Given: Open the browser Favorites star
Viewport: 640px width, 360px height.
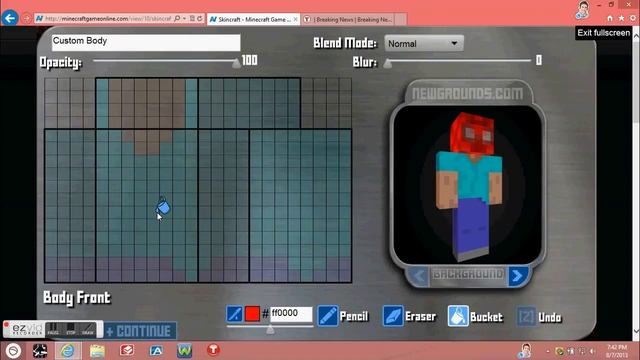Looking at the screenshot, I should [x=621, y=18].
